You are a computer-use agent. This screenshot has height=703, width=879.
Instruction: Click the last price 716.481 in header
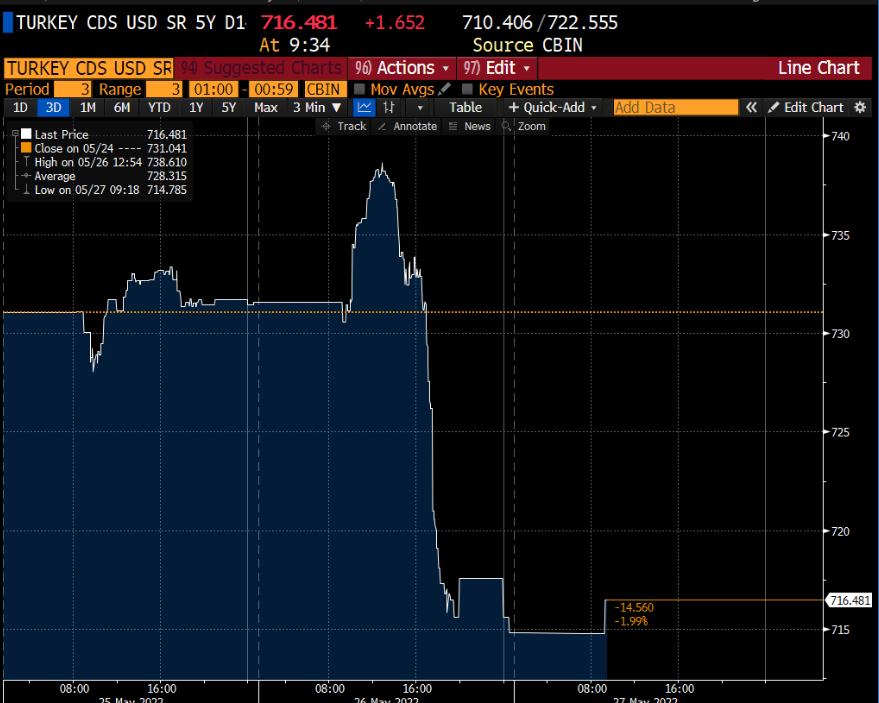[x=299, y=22]
